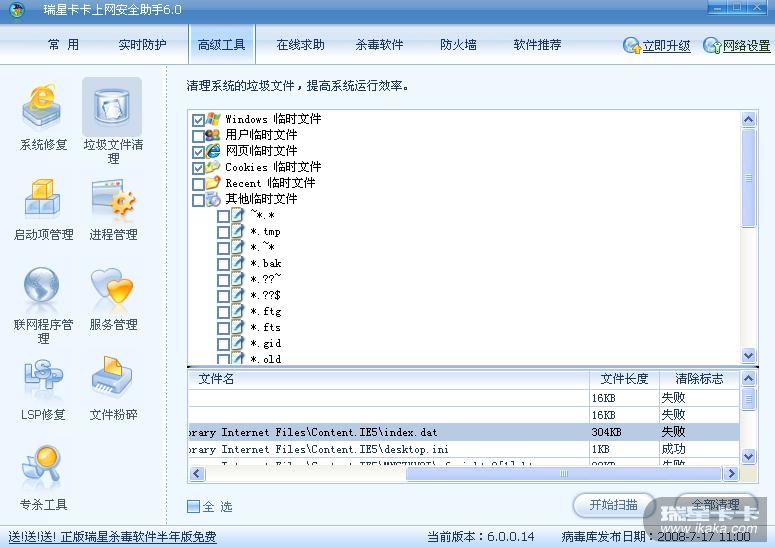Click the application logo in title bar
This screenshot has height=548, width=775.
click(x=17, y=9)
